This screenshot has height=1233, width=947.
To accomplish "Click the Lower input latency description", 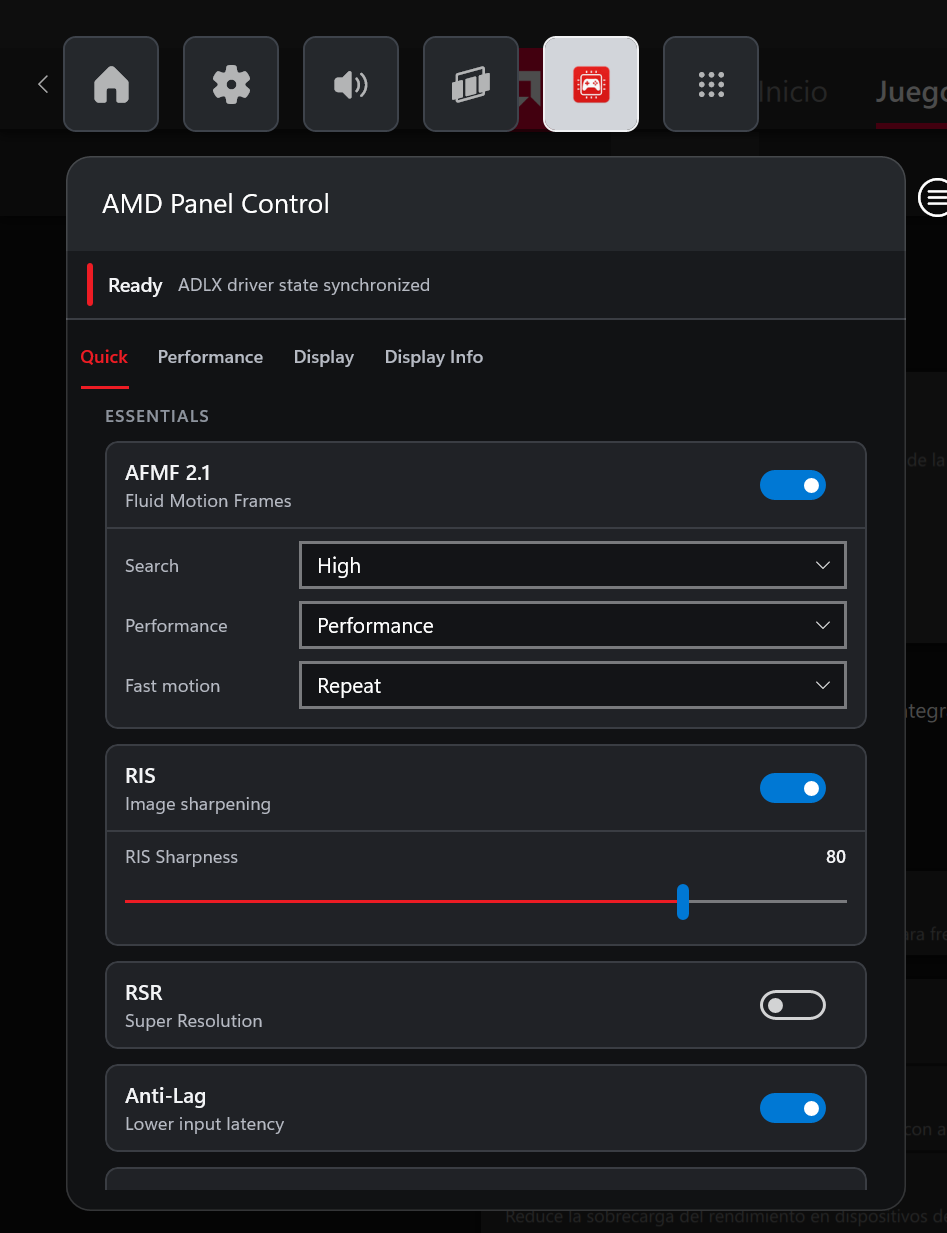I will pos(205,1124).
